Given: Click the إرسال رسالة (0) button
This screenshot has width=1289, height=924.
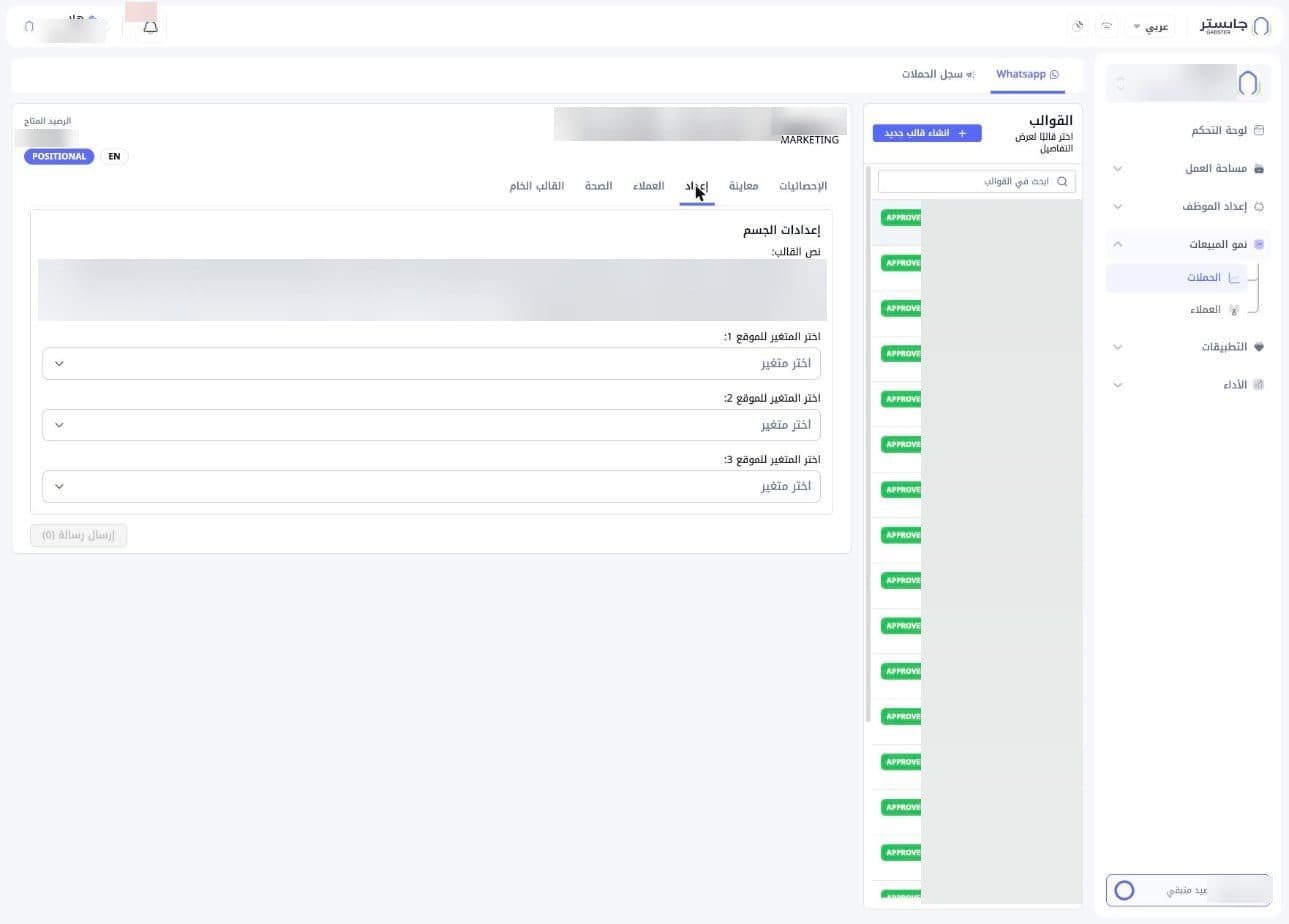Looking at the screenshot, I should click(x=79, y=535).
